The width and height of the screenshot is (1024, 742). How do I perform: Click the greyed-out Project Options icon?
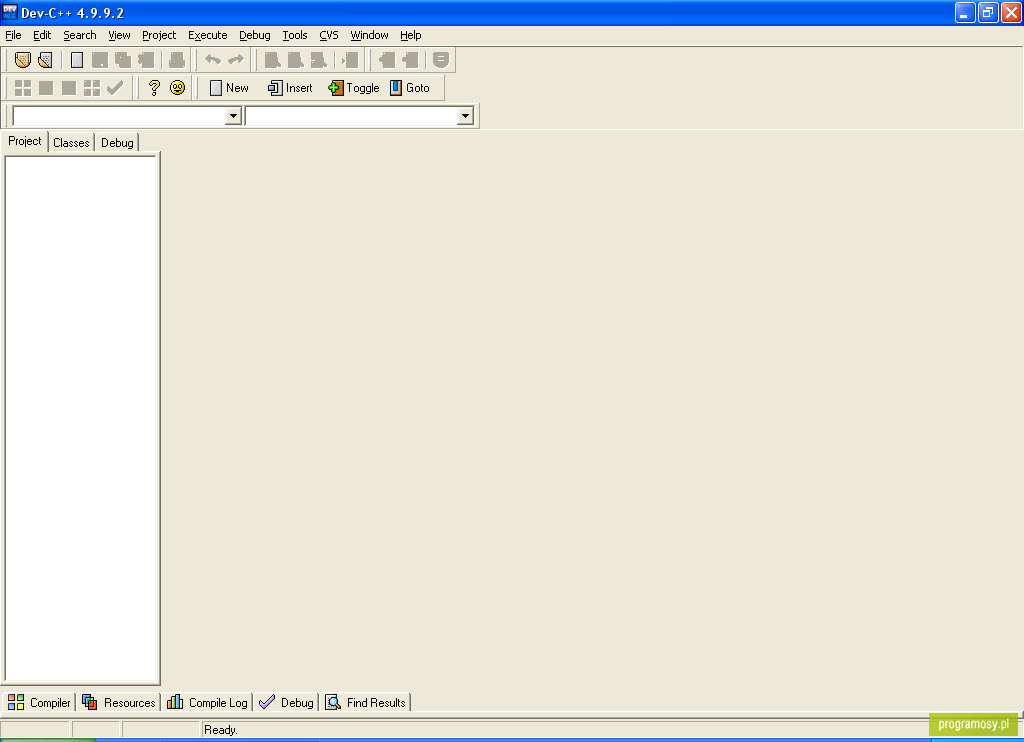[x=441, y=60]
